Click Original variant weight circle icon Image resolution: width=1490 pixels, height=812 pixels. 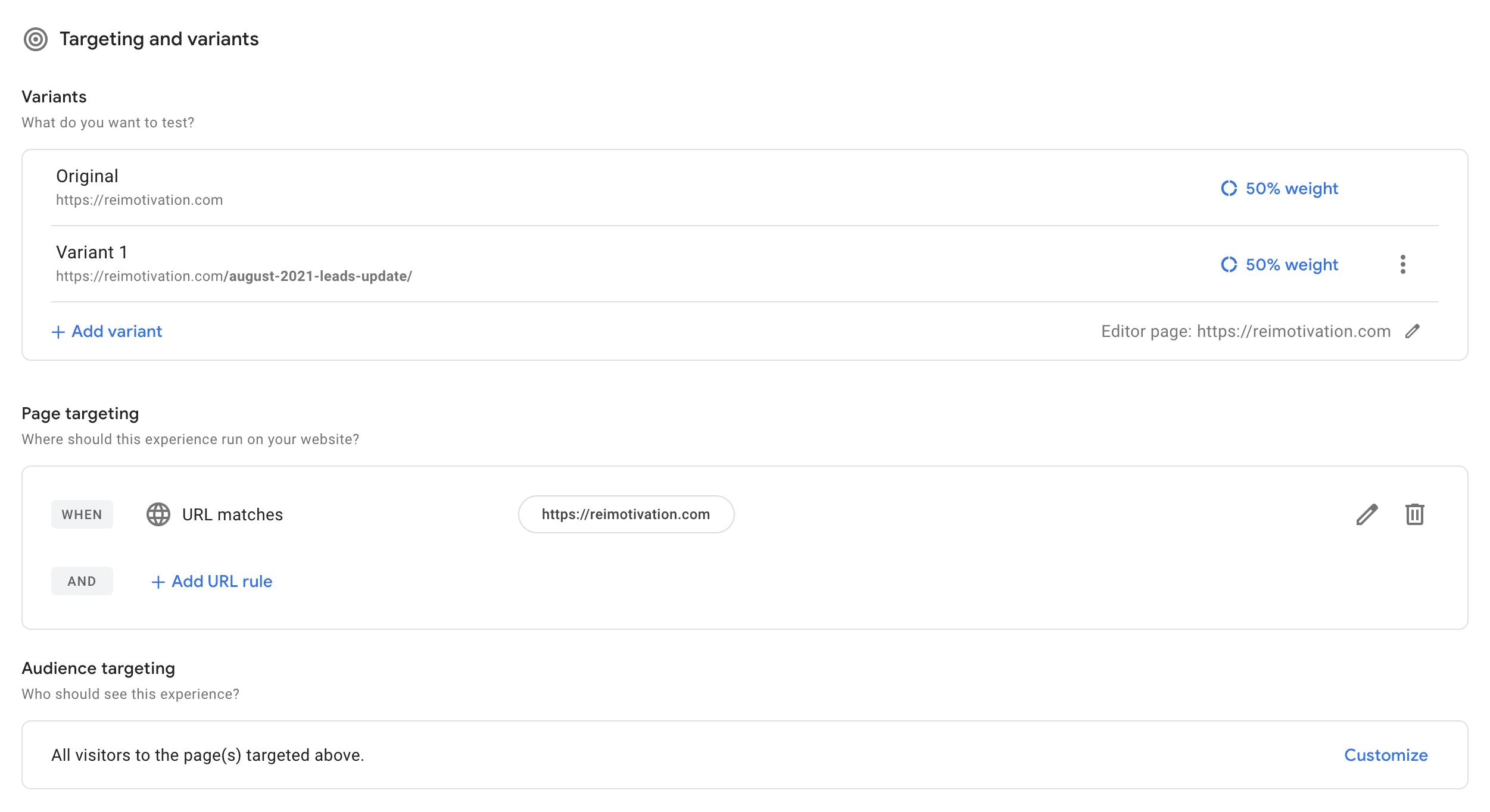[1229, 189]
